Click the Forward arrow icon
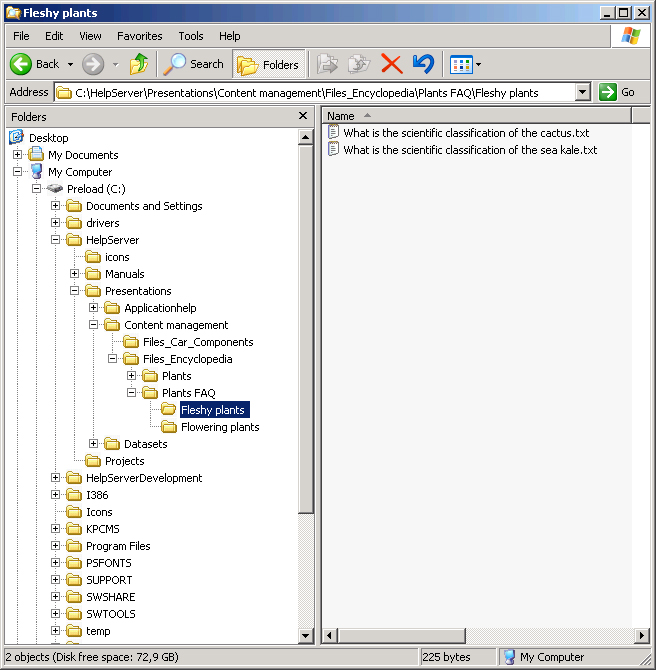The height and width of the screenshot is (670, 656). click(93, 64)
